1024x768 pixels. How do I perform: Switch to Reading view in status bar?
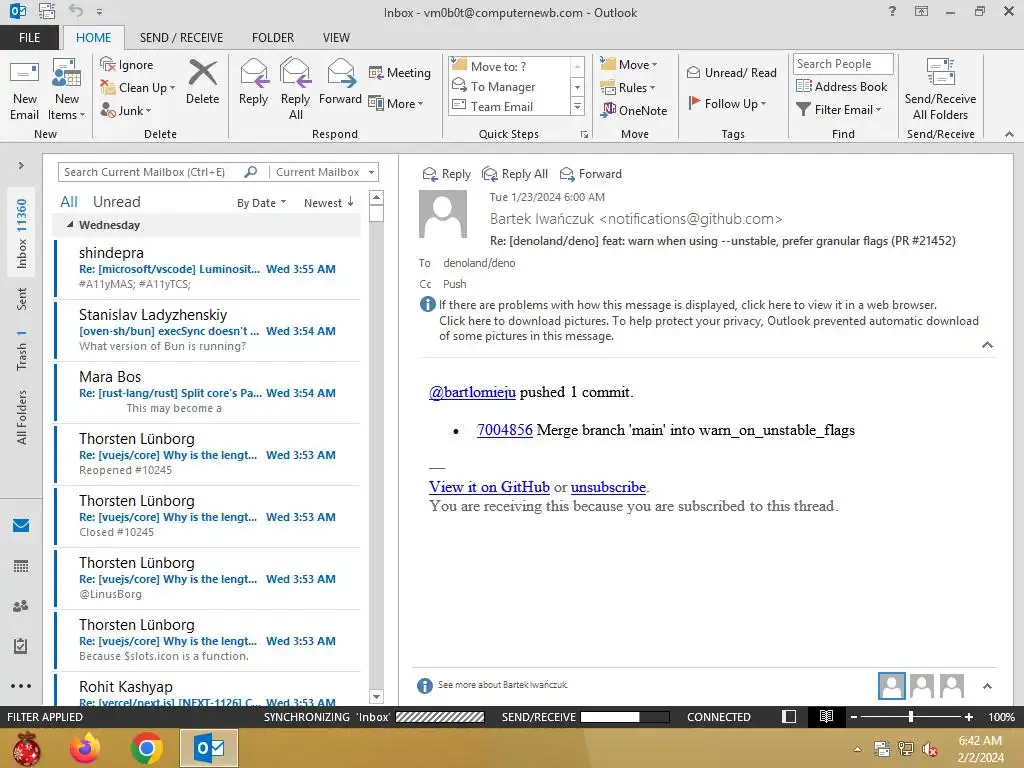tap(826, 716)
